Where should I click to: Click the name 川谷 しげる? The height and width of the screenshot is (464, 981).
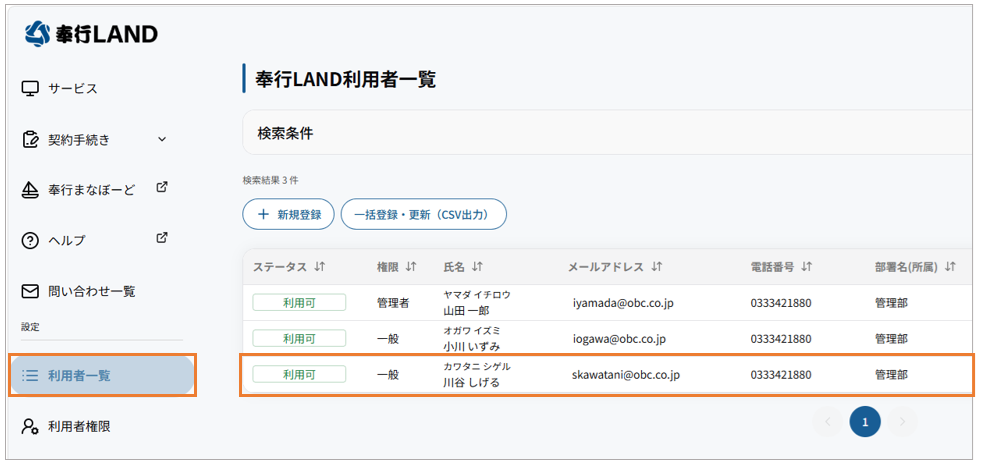click(472, 382)
